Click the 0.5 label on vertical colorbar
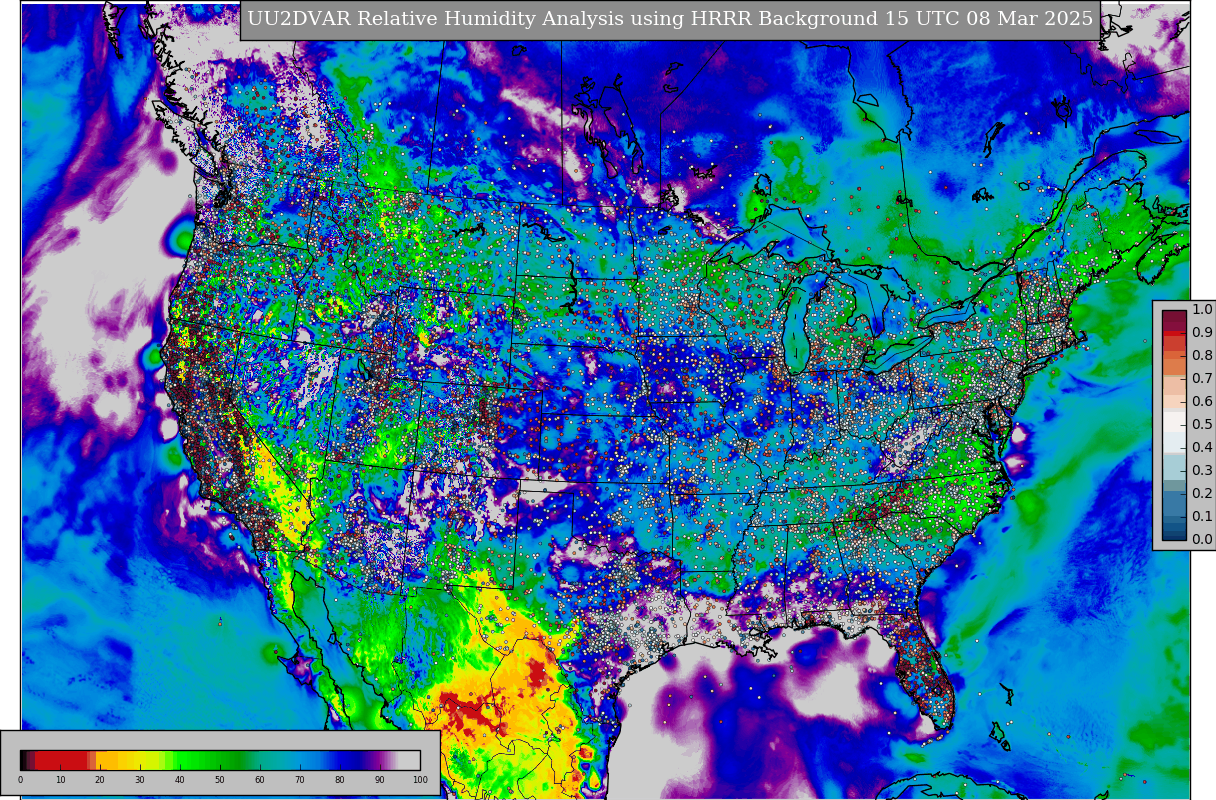The height and width of the screenshot is (800, 1216). tap(1202, 424)
